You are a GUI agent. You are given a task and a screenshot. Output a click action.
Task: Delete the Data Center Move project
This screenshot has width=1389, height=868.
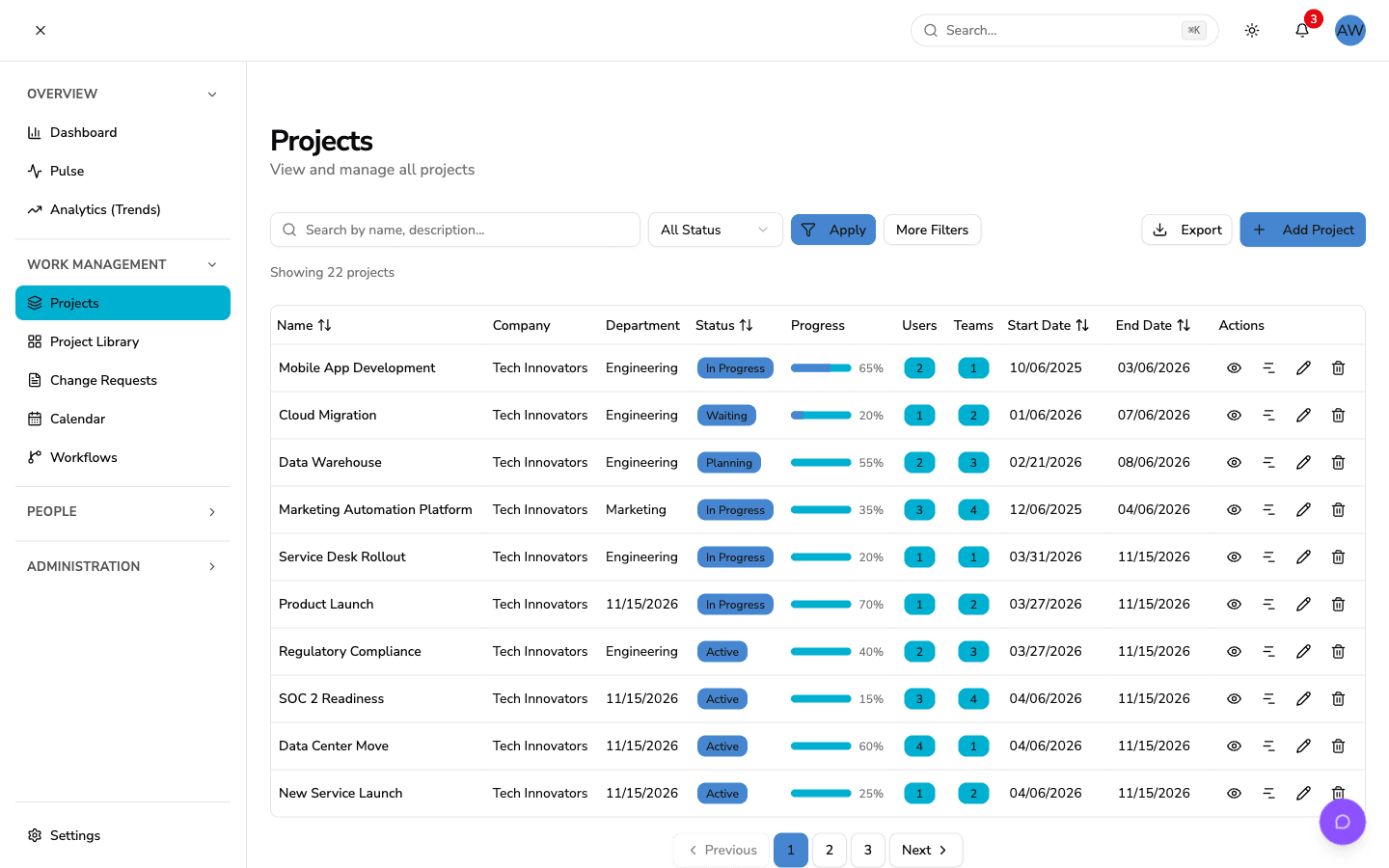tap(1338, 746)
